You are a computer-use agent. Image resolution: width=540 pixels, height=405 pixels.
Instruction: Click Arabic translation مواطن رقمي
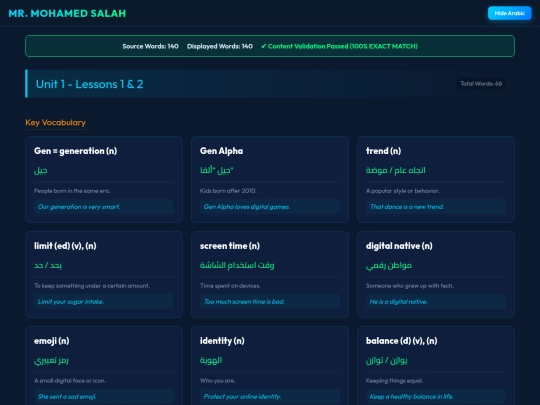pos(388,266)
